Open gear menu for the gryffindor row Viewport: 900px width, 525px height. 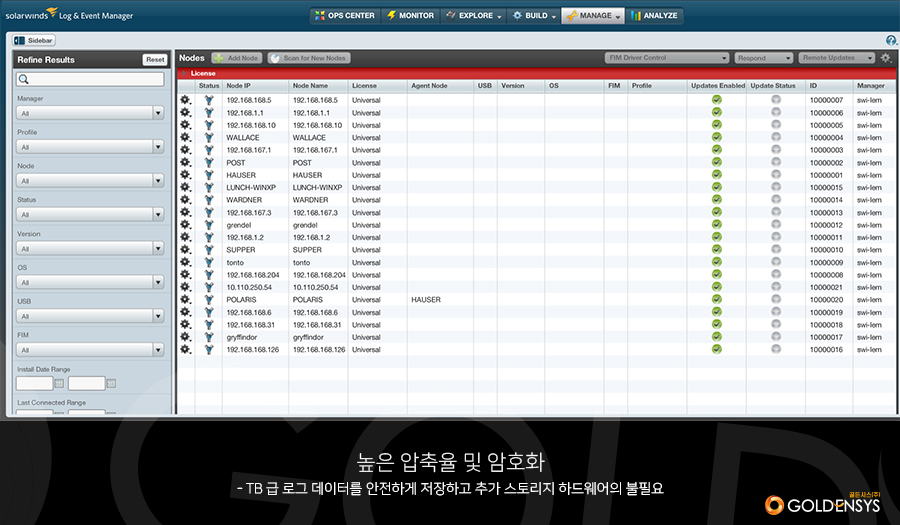tap(185, 337)
